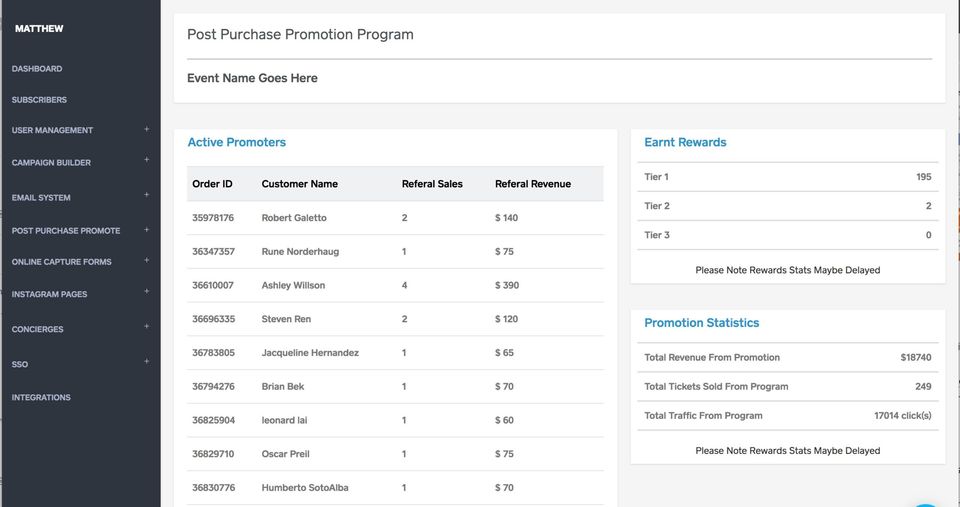The width and height of the screenshot is (960, 507).
Task: Open Post Purchase Promote menu item
Action: pyautogui.click(x=66, y=230)
